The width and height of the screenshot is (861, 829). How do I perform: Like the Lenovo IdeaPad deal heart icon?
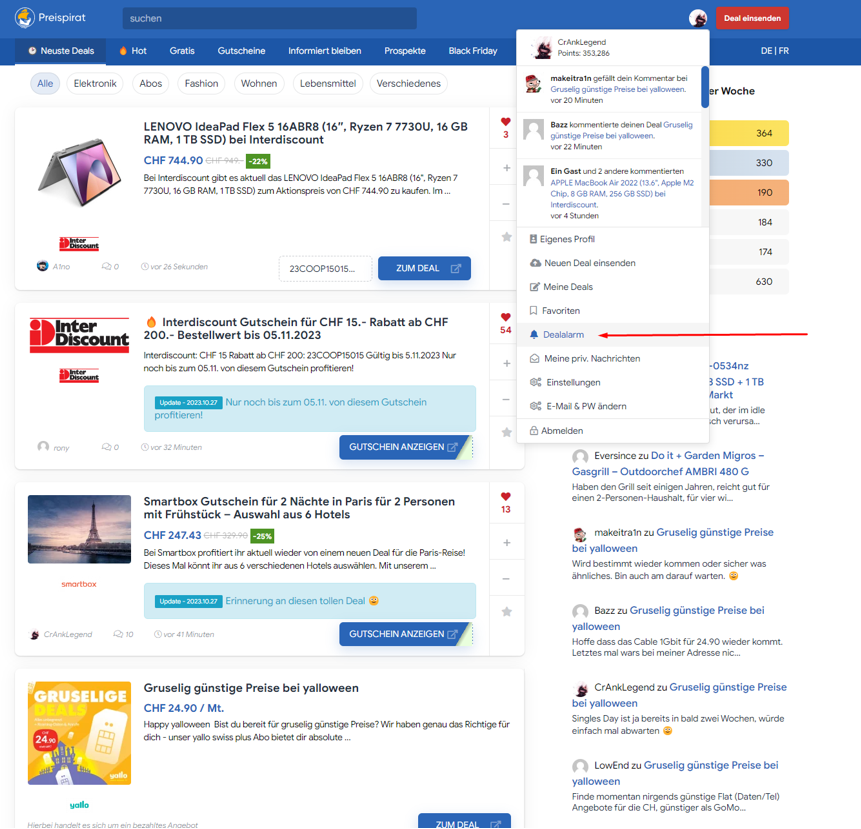tap(506, 122)
